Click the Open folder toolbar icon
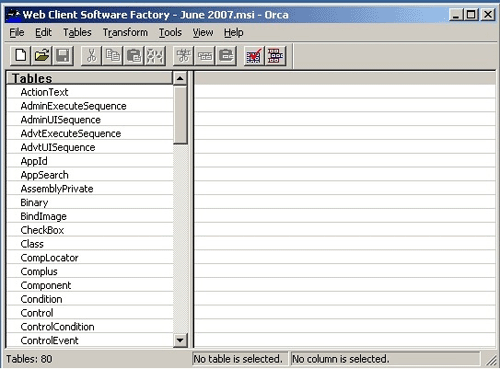Viewport: 500px width, 369px height. point(42,56)
